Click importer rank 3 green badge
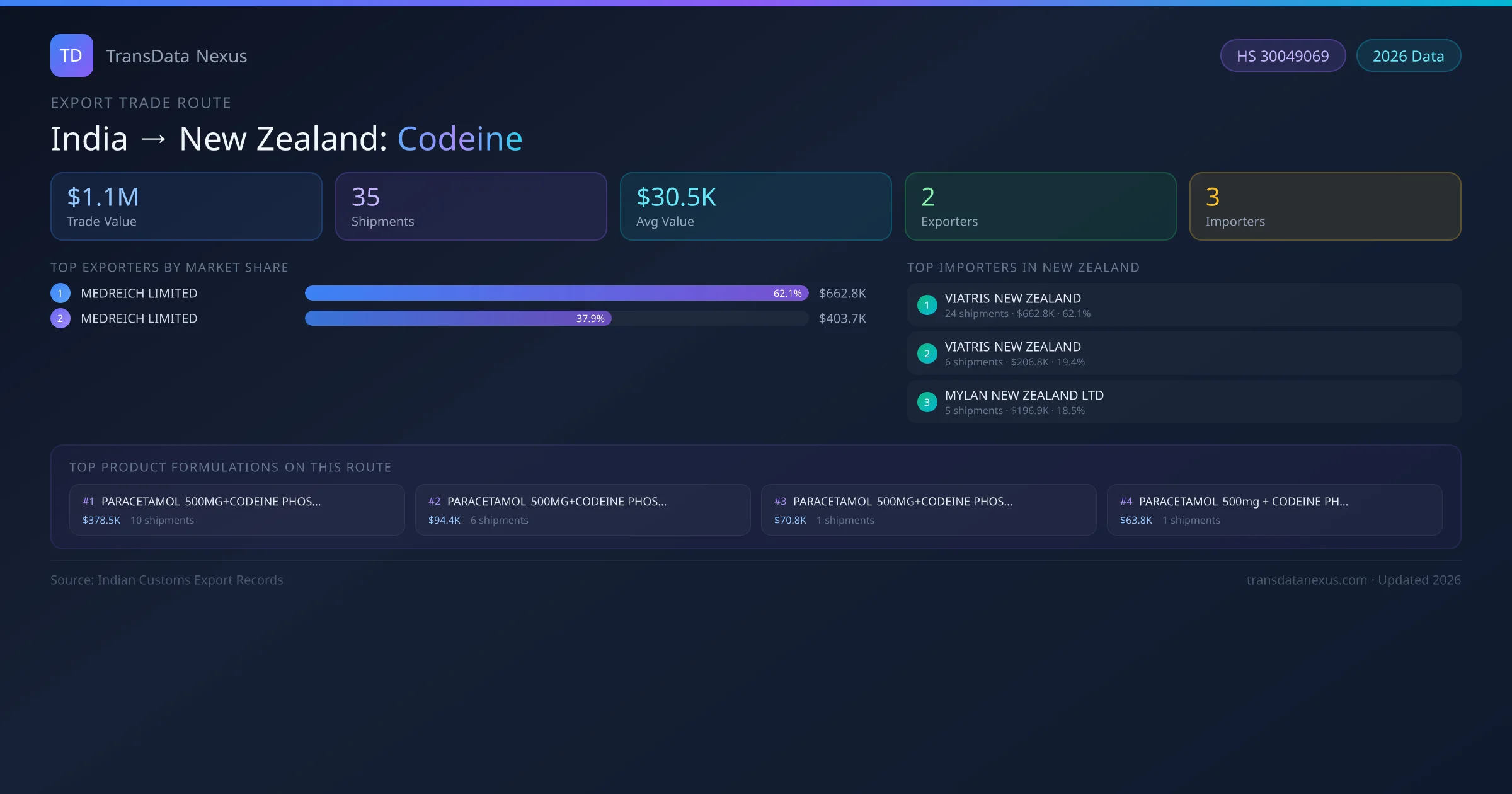This screenshot has height=794, width=1512. (x=927, y=402)
